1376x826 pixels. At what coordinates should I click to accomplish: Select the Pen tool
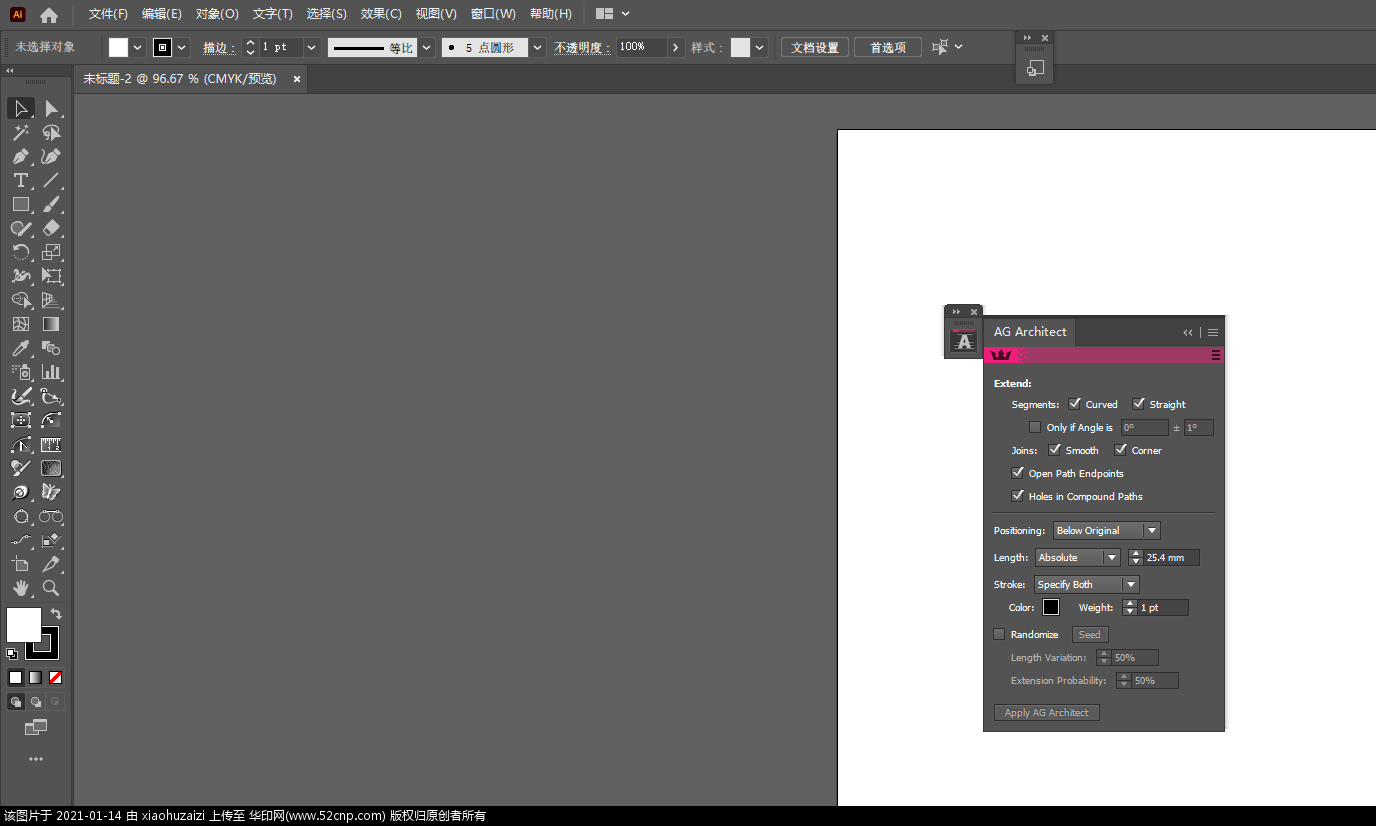(x=20, y=156)
